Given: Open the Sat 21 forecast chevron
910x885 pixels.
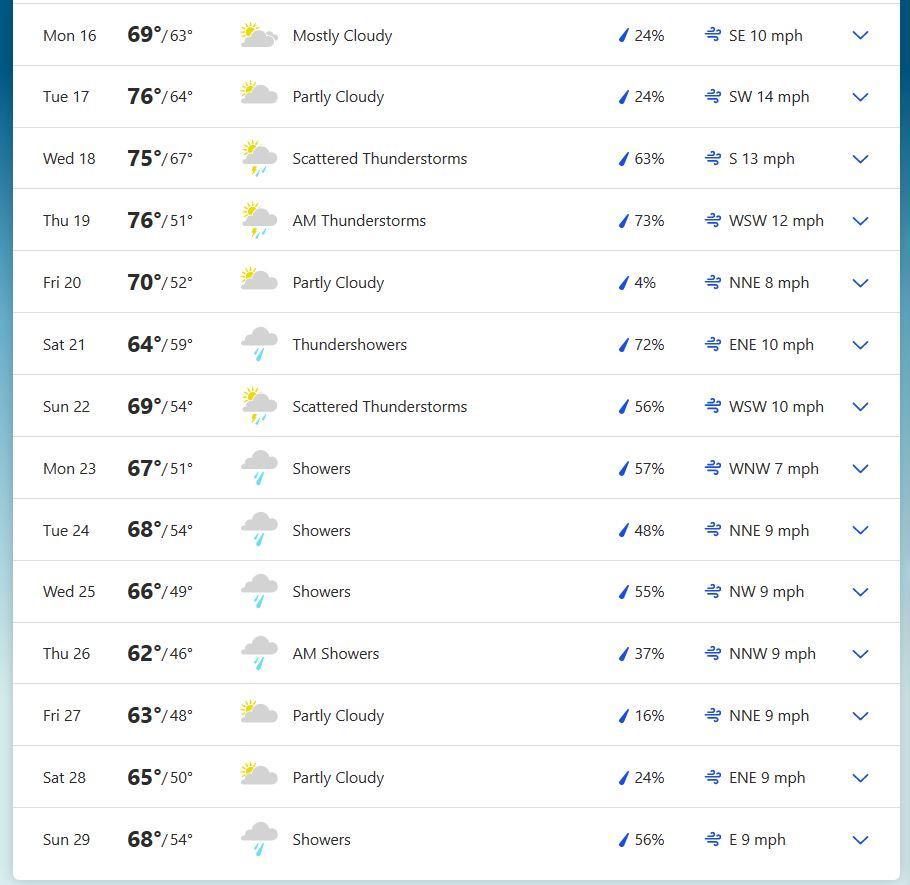Looking at the screenshot, I should click(860, 345).
